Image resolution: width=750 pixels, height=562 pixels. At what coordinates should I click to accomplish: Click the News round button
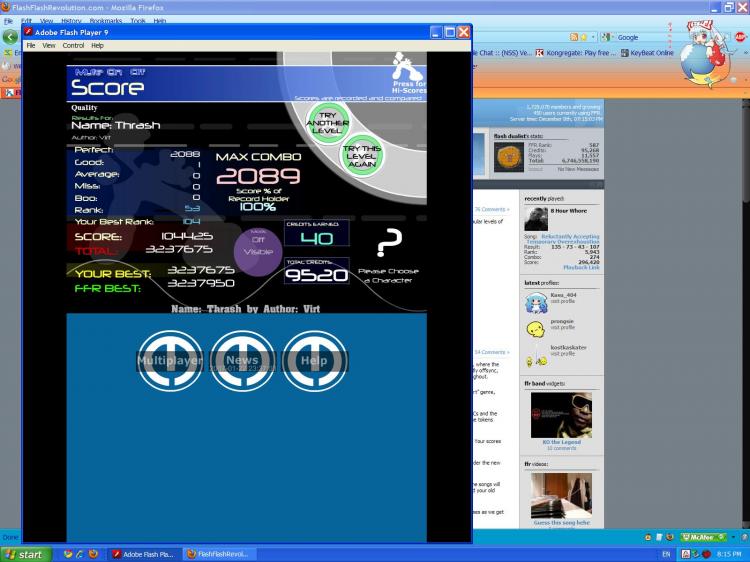(243, 361)
